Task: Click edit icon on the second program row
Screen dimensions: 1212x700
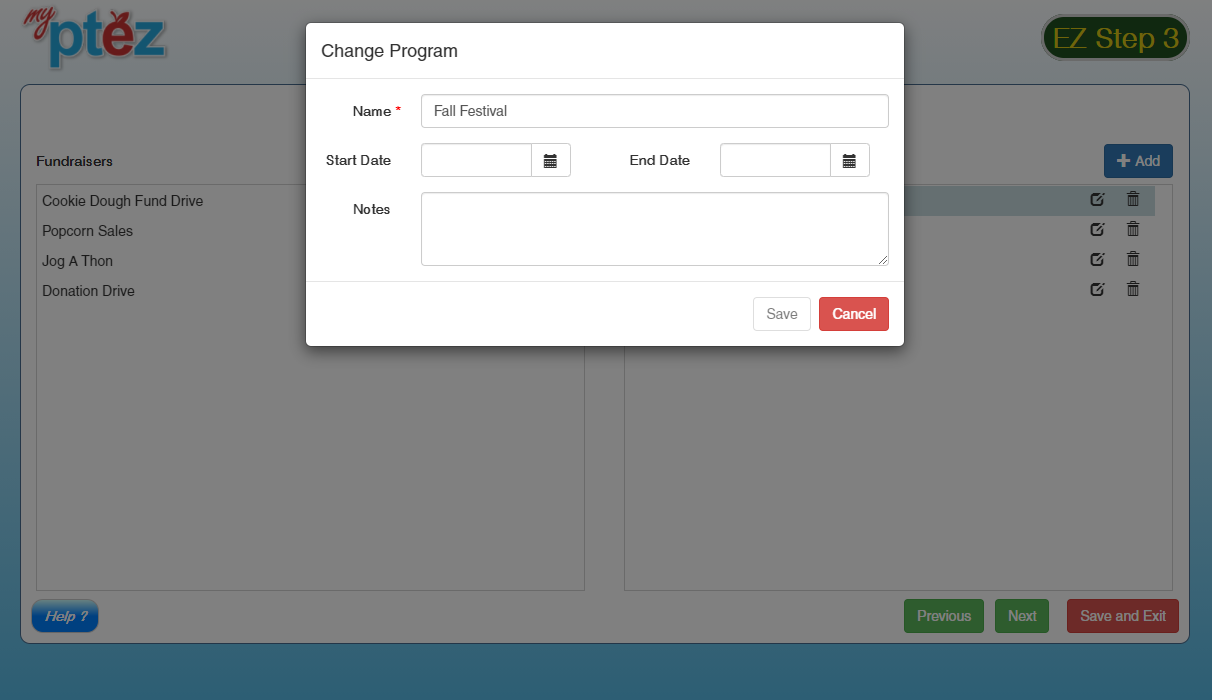Action: 1097,229
